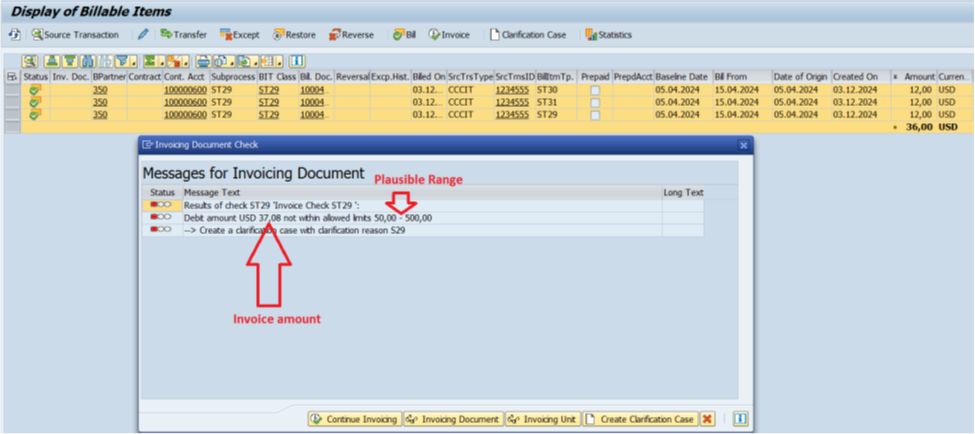The height and width of the screenshot is (434, 975).
Task: Click the select-all icon at grid corner
Action: pos(11,77)
